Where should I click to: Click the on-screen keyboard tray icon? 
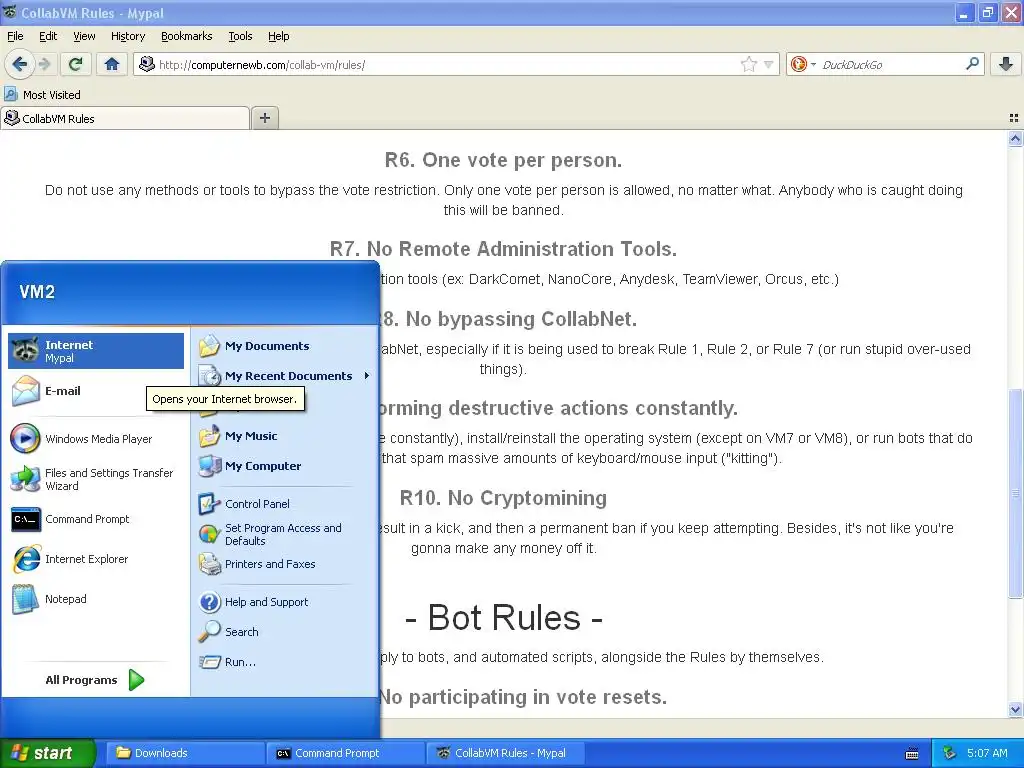click(912, 754)
